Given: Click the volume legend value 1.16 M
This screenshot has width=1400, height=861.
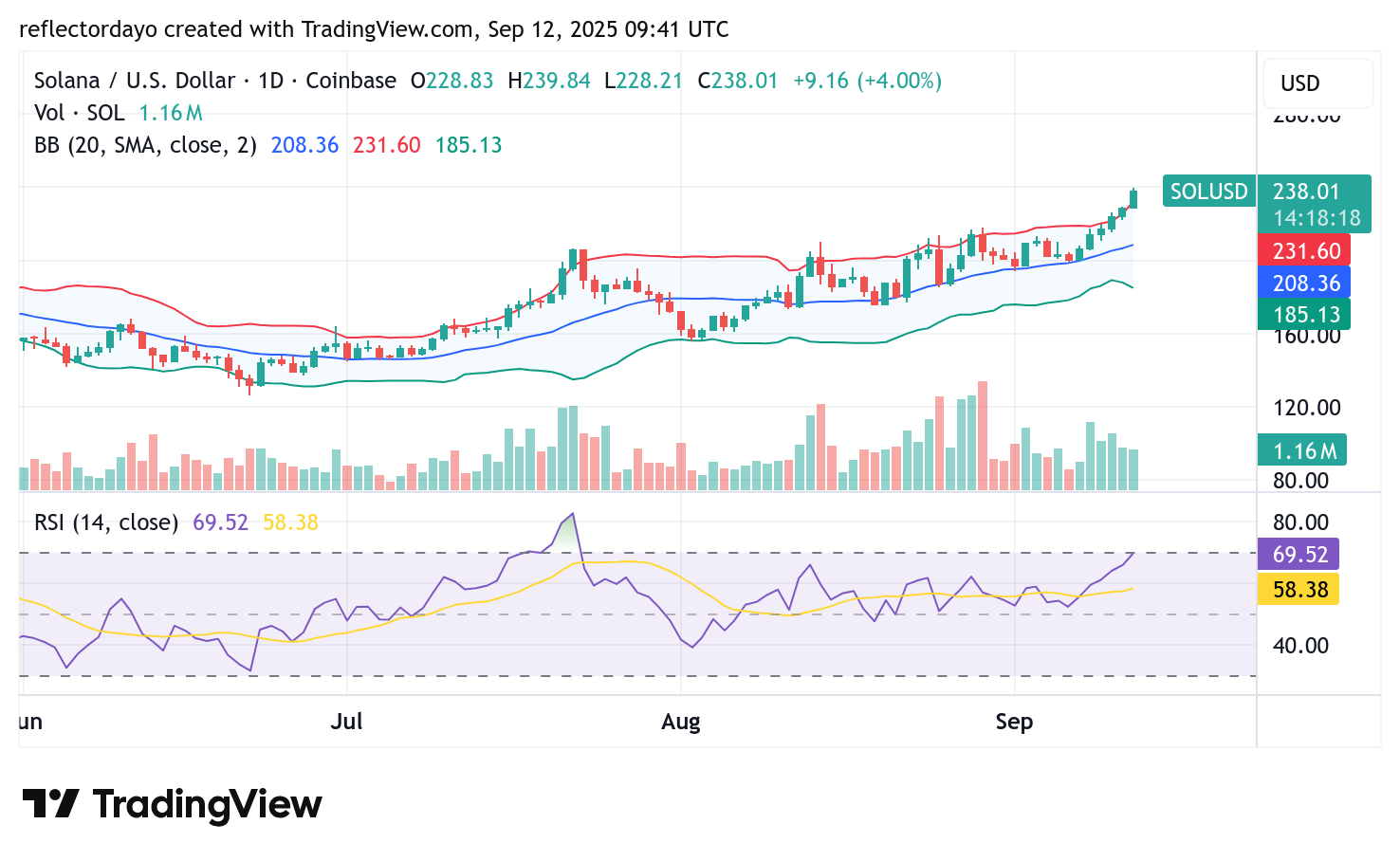Looking at the screenshot, I should click(171, 113).
